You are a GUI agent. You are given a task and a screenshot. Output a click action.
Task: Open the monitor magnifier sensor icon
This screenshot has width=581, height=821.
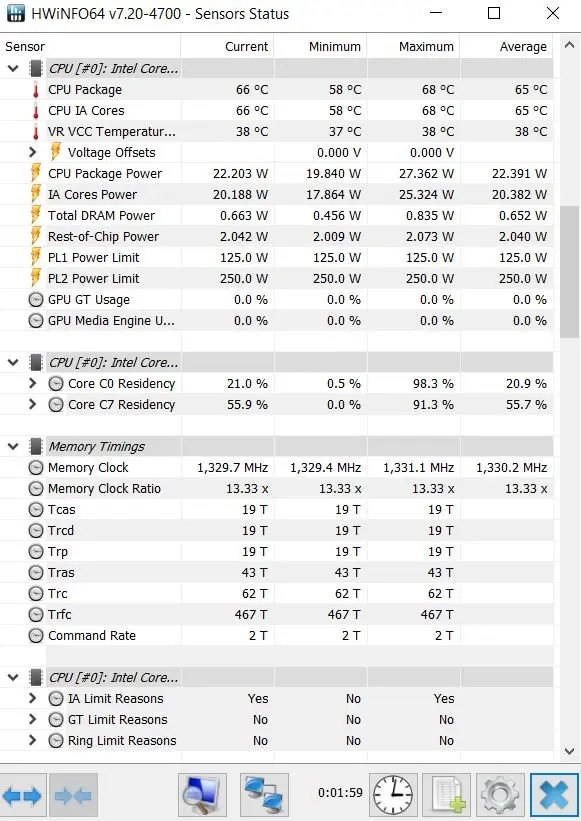202,796
